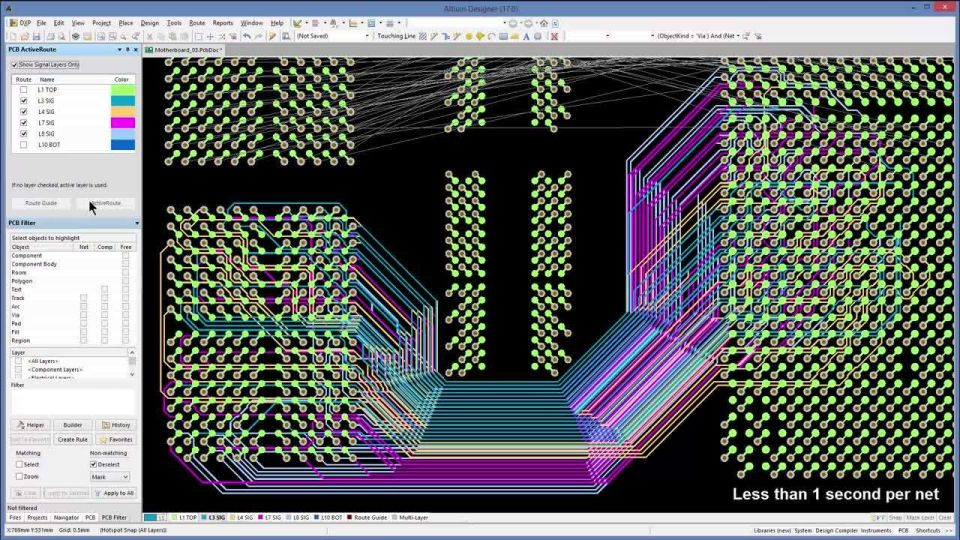The width and height of the screenshot is (960, 540).
Task: Click the layer stack toolbar icon
Action: pos(76,36)
